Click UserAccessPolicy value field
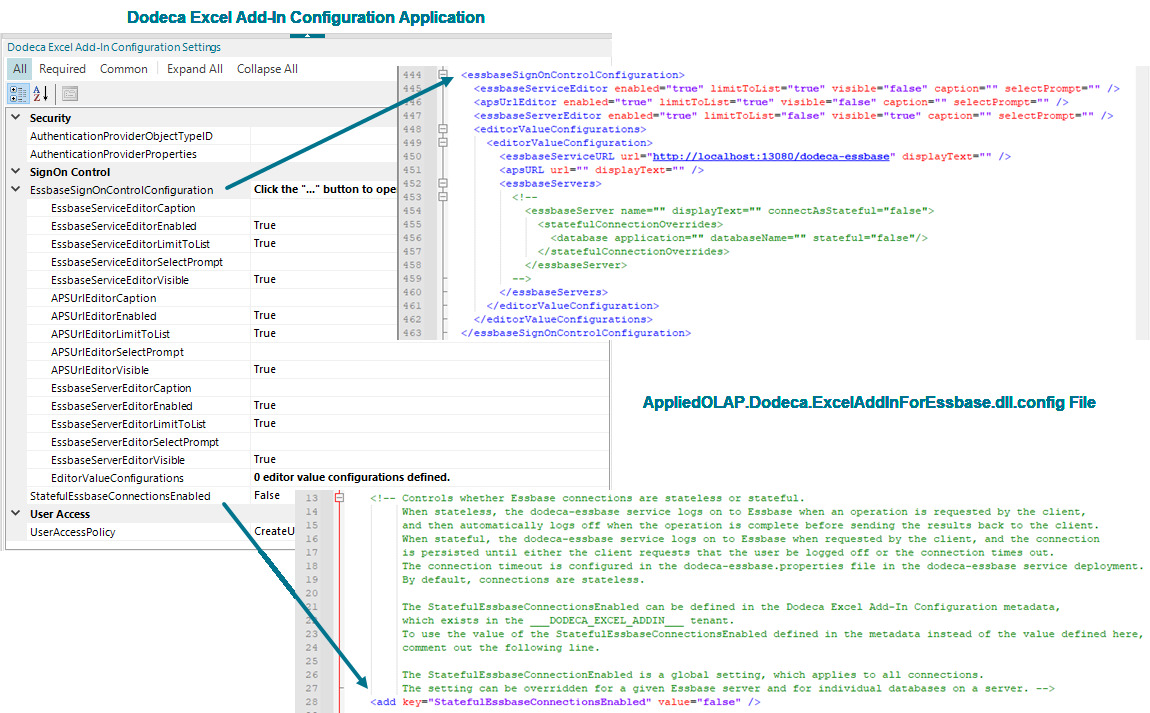 point(274,531)
